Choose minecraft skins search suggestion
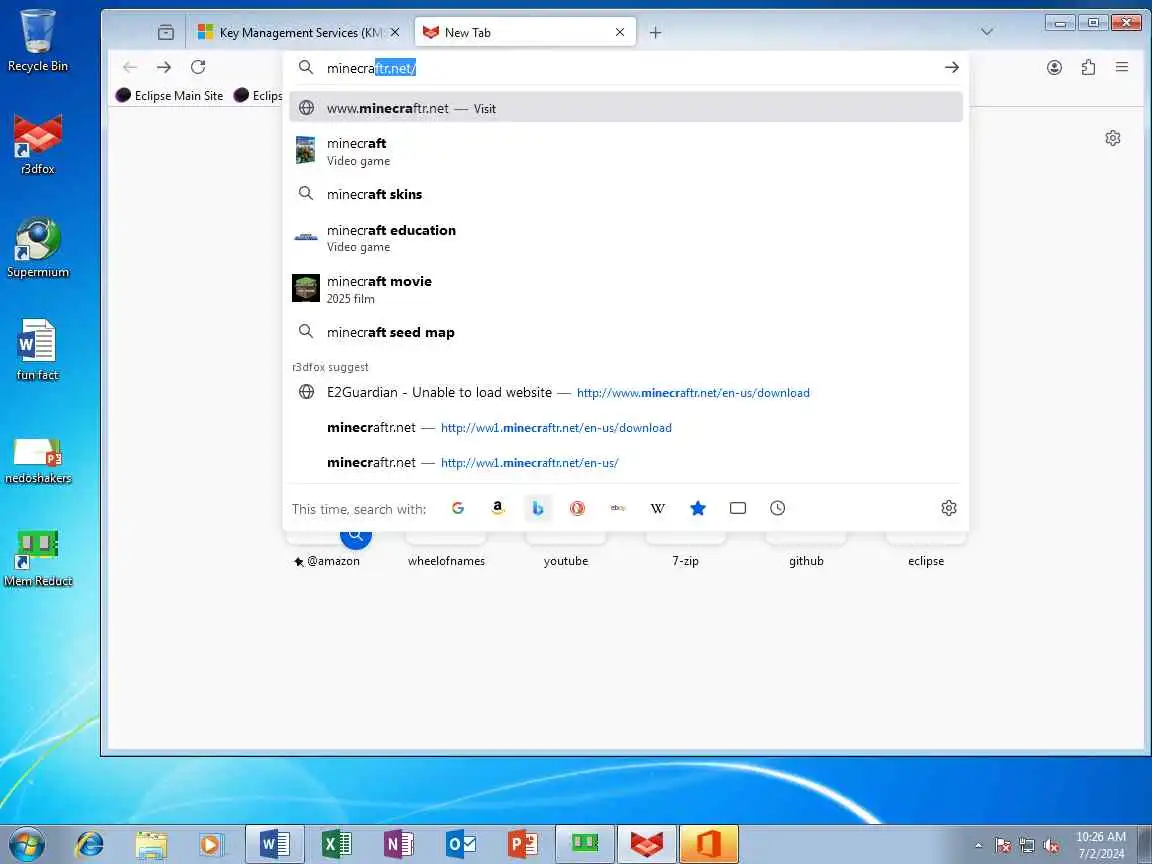Screen dimensions: 1152x864 [626, 194]
